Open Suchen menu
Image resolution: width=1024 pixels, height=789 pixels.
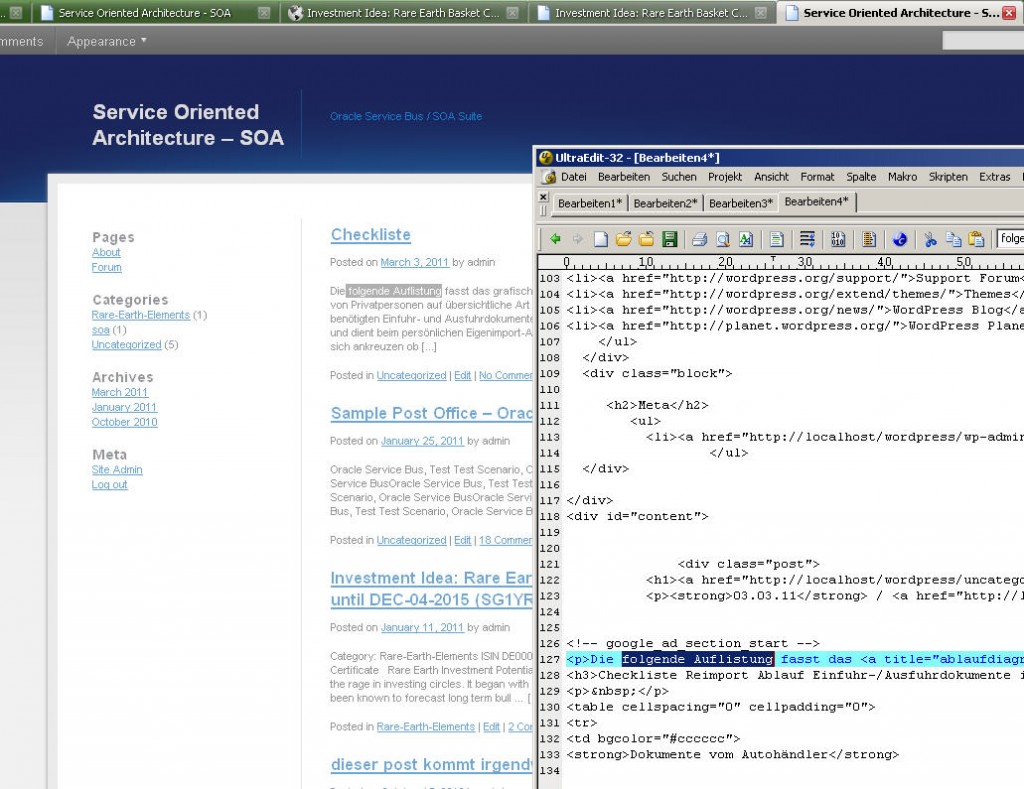[679, 177]
